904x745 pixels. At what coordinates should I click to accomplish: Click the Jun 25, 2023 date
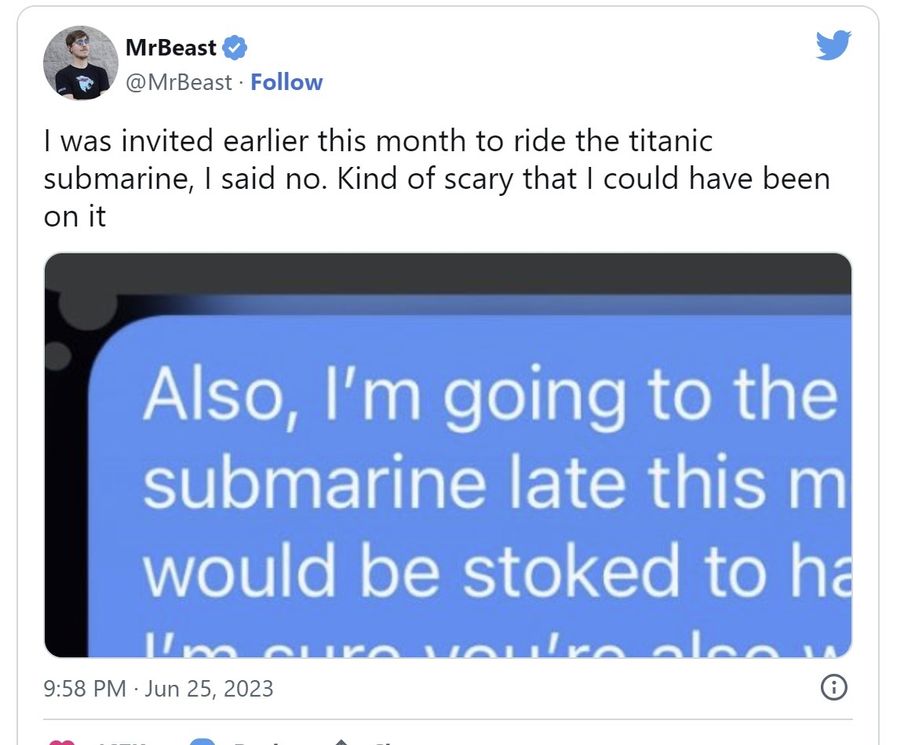point(209,688)
